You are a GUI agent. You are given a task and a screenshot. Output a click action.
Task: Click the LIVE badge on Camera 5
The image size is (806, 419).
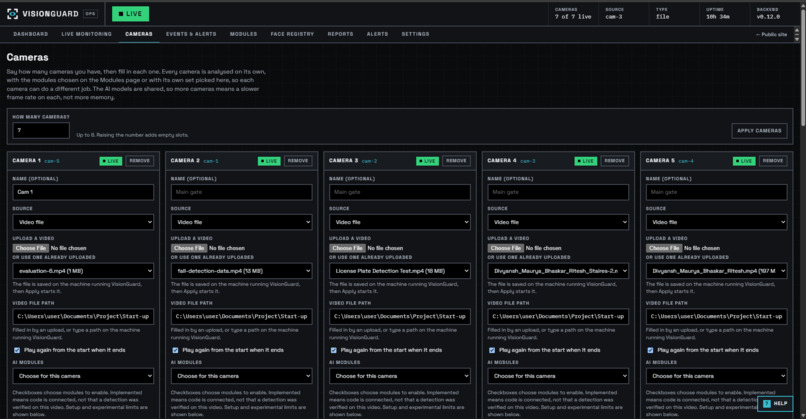tap(744, 161)
